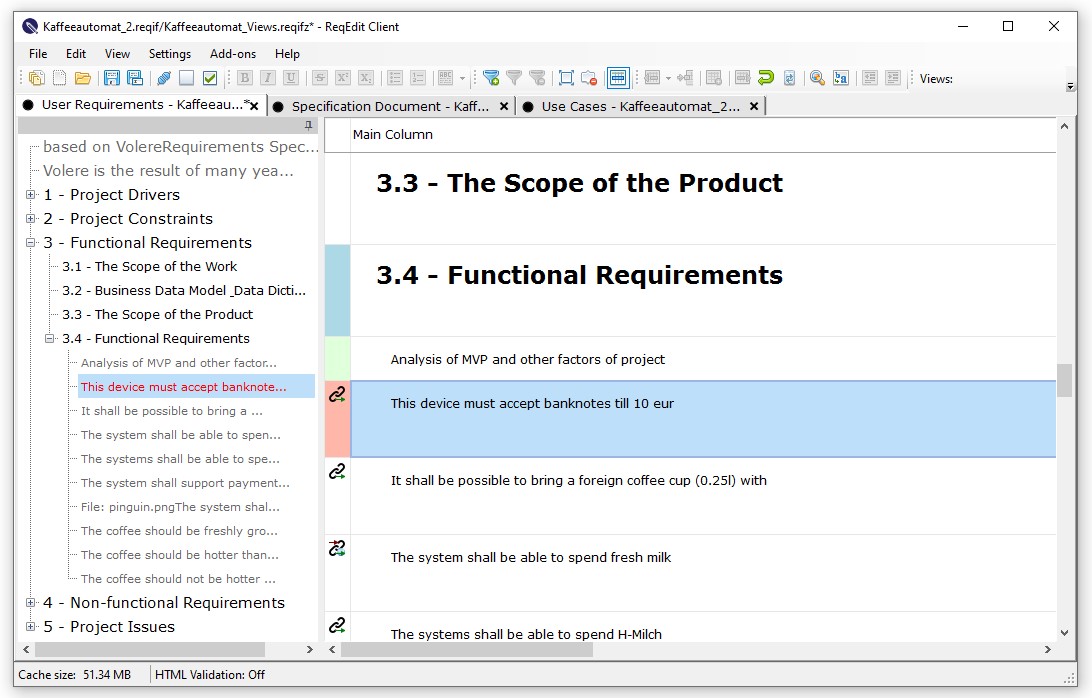Viewport: 1092px width, 698px height.
Task: Open the spell check dropdown arrow
Action: (464, 77)
